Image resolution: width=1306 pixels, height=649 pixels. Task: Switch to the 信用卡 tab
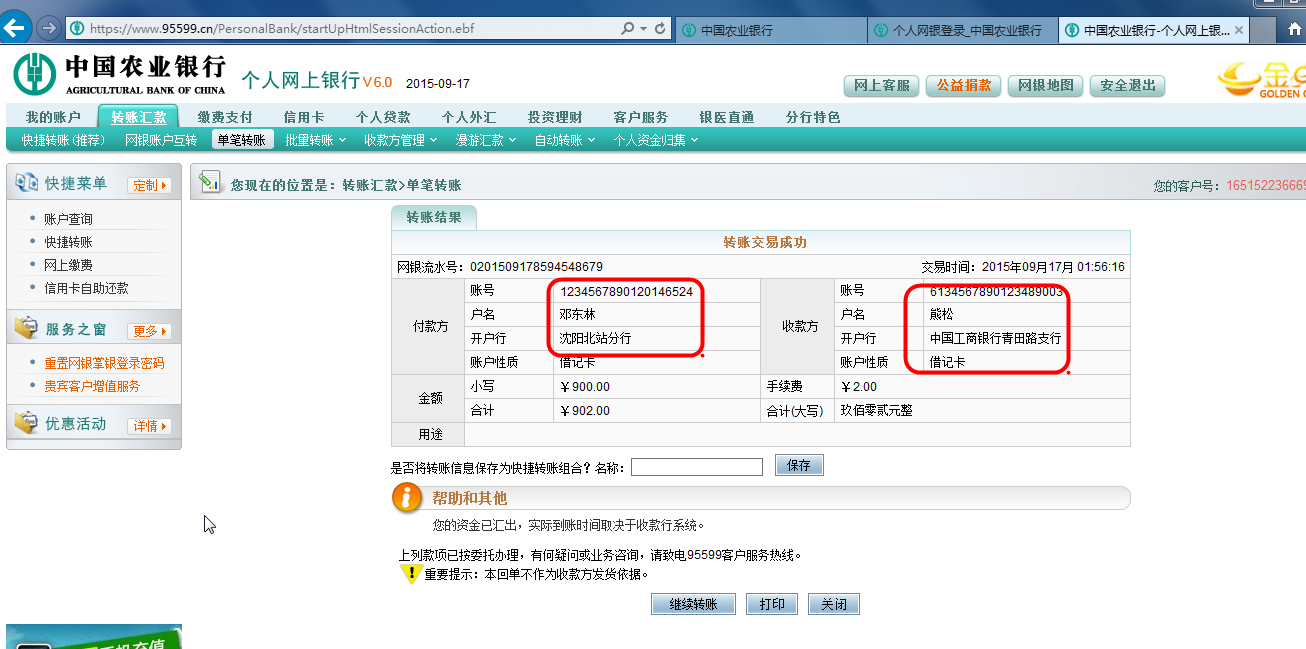pos(304,117)
